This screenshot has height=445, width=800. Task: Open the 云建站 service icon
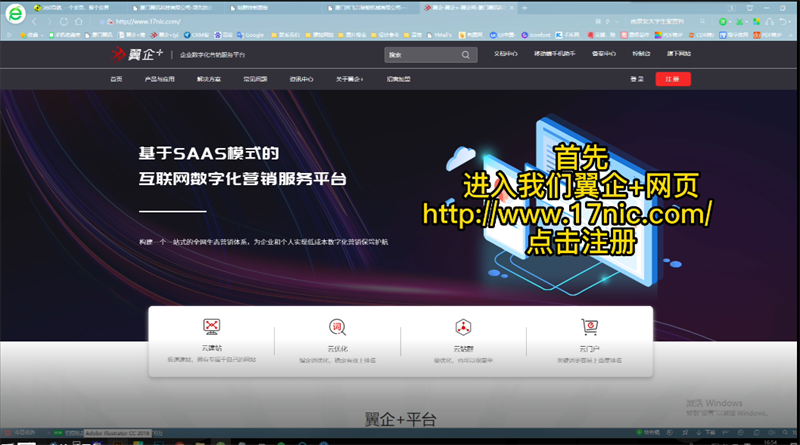pyautogui.click(x=211, y=326)
